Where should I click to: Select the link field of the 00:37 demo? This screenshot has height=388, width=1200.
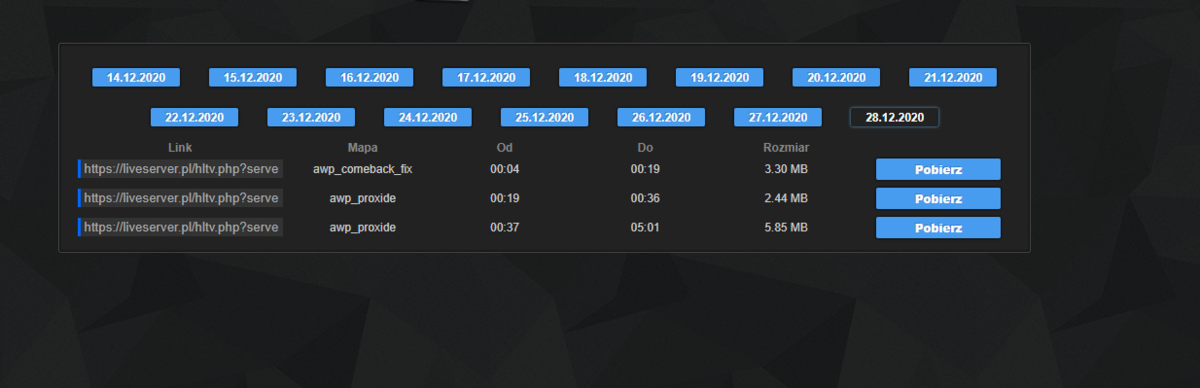180,228
